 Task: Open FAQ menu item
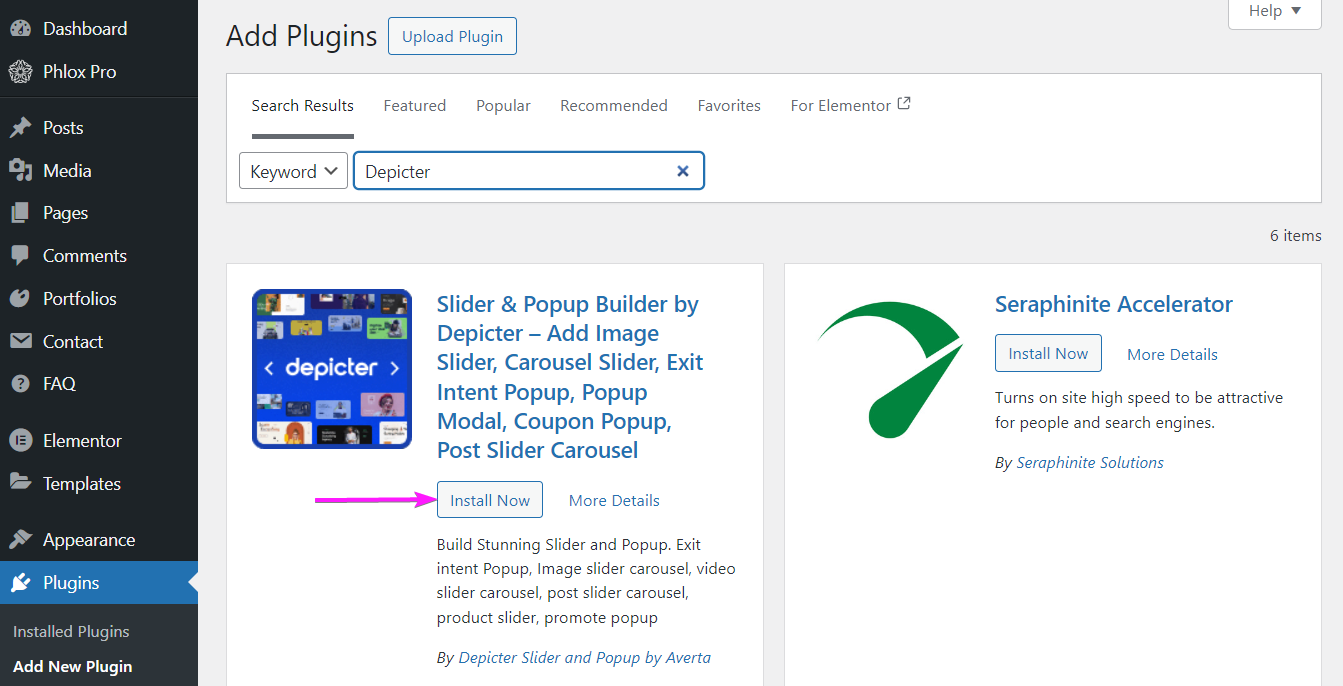pos(99,384)
